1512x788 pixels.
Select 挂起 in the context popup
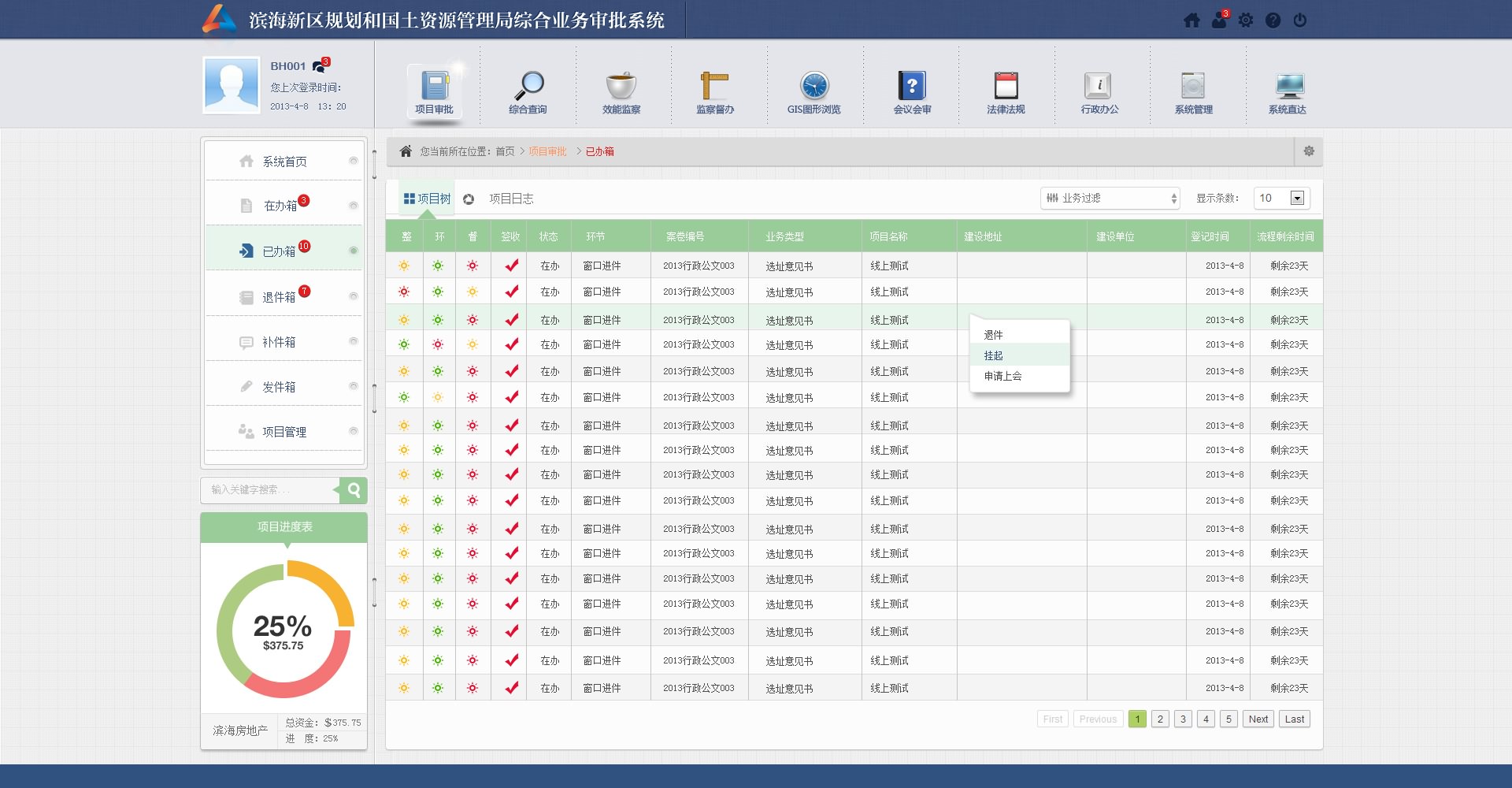click(1020, 355)
